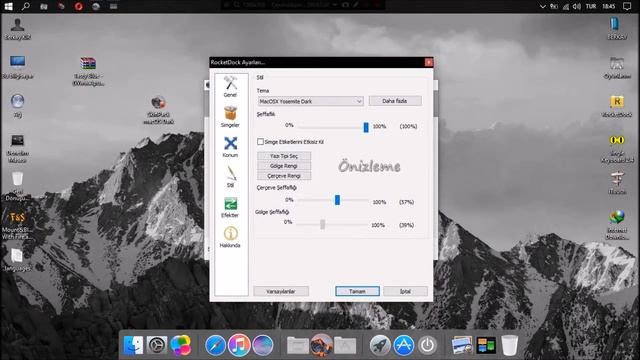Open App Store icon in dock
Viewport: 640px width, 360px height.
click(404, 345)
